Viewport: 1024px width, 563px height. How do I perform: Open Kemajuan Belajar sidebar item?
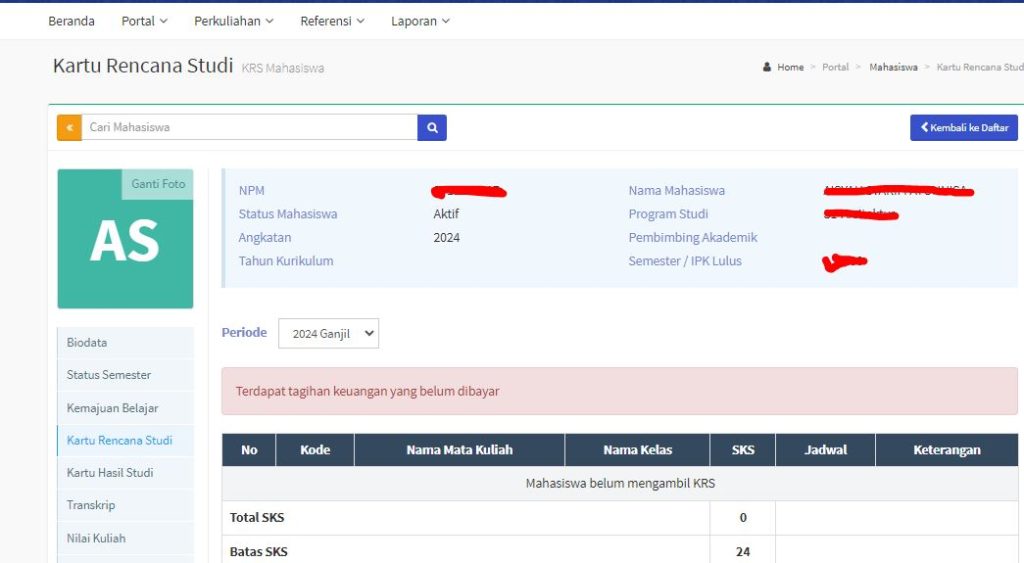112,408
